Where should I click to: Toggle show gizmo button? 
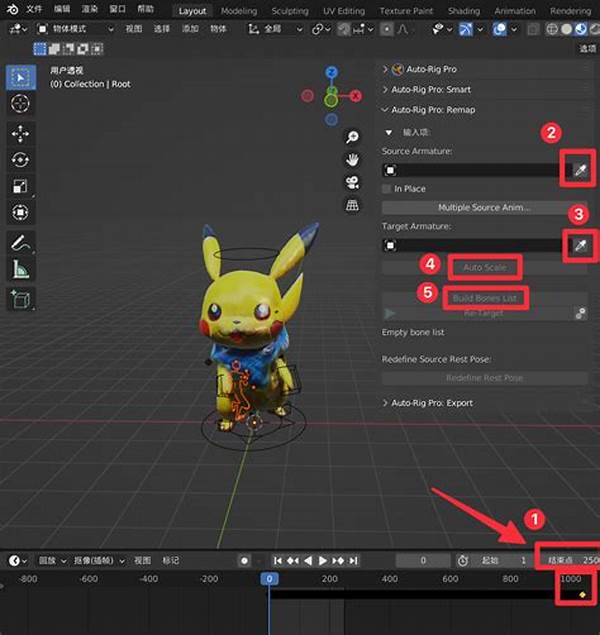(x=466, y=29)
